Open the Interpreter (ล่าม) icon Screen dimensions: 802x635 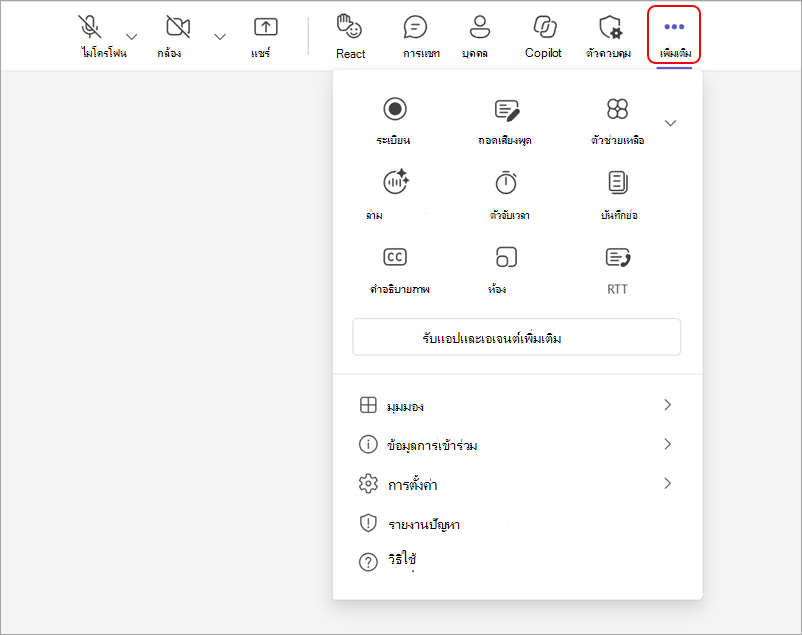(396, 182)
